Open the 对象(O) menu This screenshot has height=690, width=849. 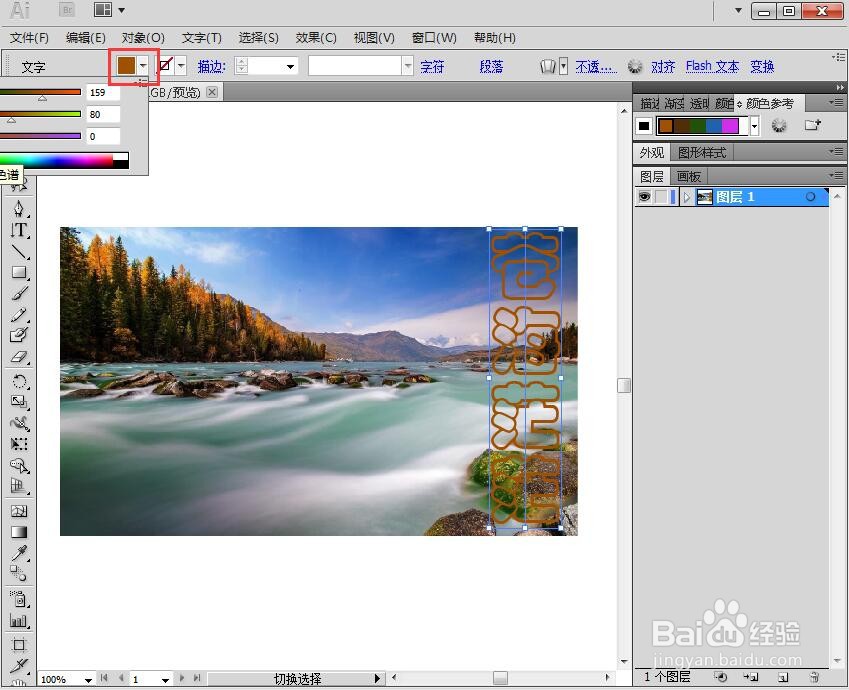click(x=143, y=38)
